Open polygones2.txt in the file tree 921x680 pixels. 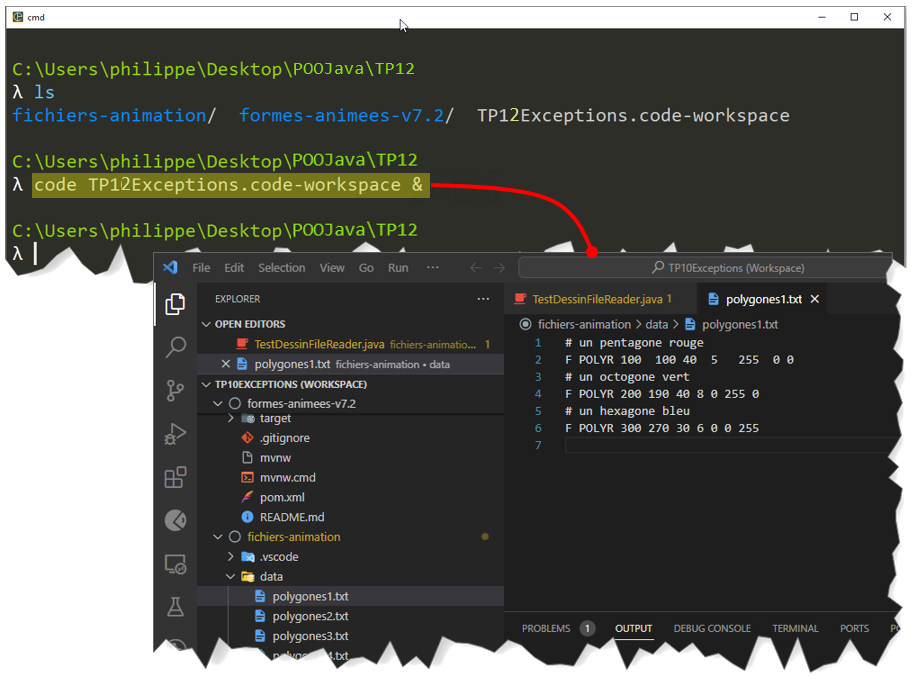click(310, 616)
